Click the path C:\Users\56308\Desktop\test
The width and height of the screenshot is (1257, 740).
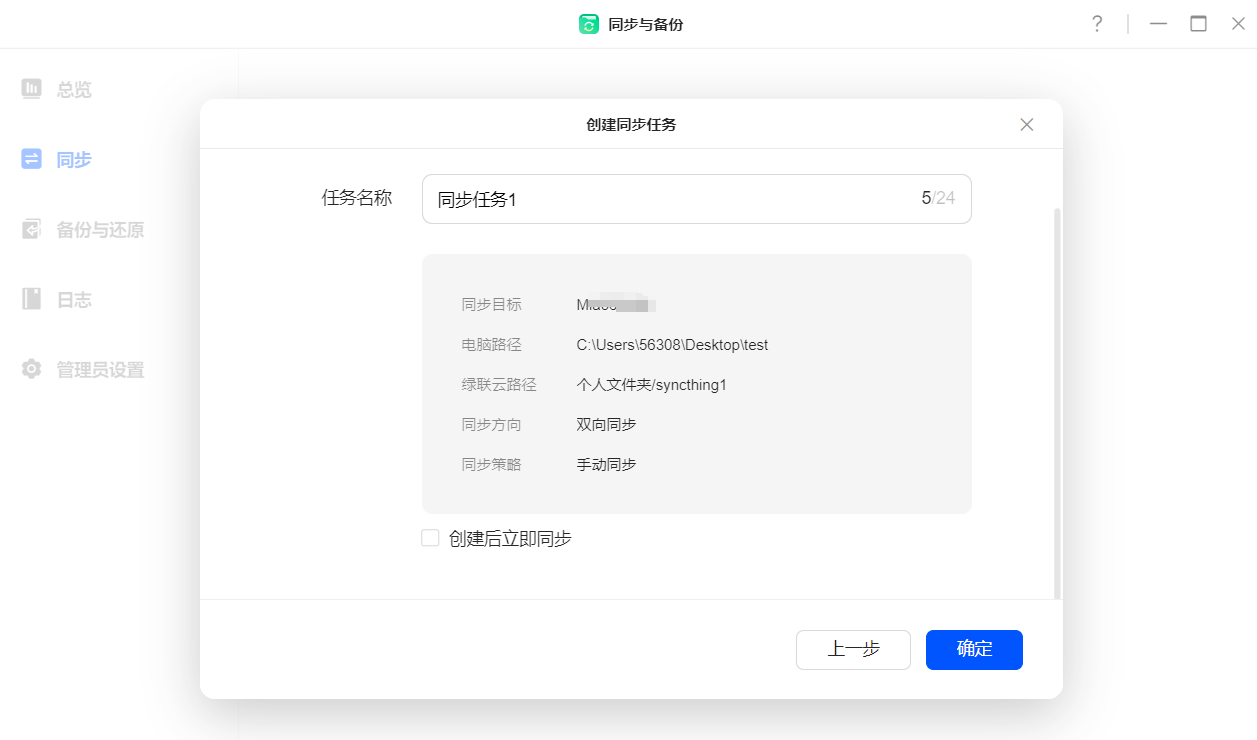pos(672,345)
